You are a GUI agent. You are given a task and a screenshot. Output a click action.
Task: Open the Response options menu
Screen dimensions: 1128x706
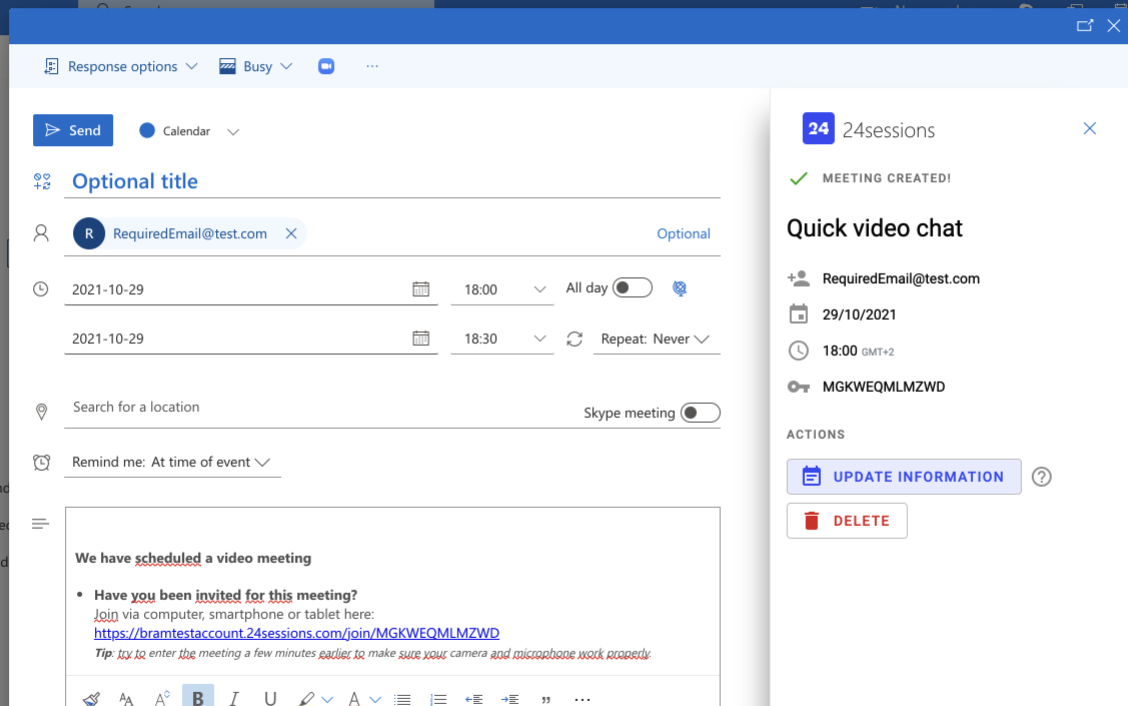coord(121,66)
